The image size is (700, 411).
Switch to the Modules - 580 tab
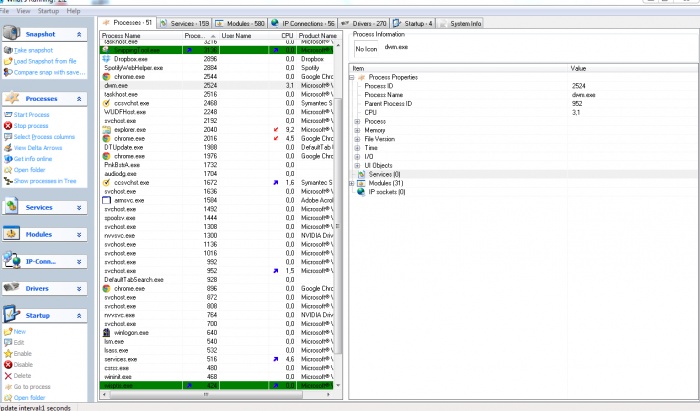point(240,23)
